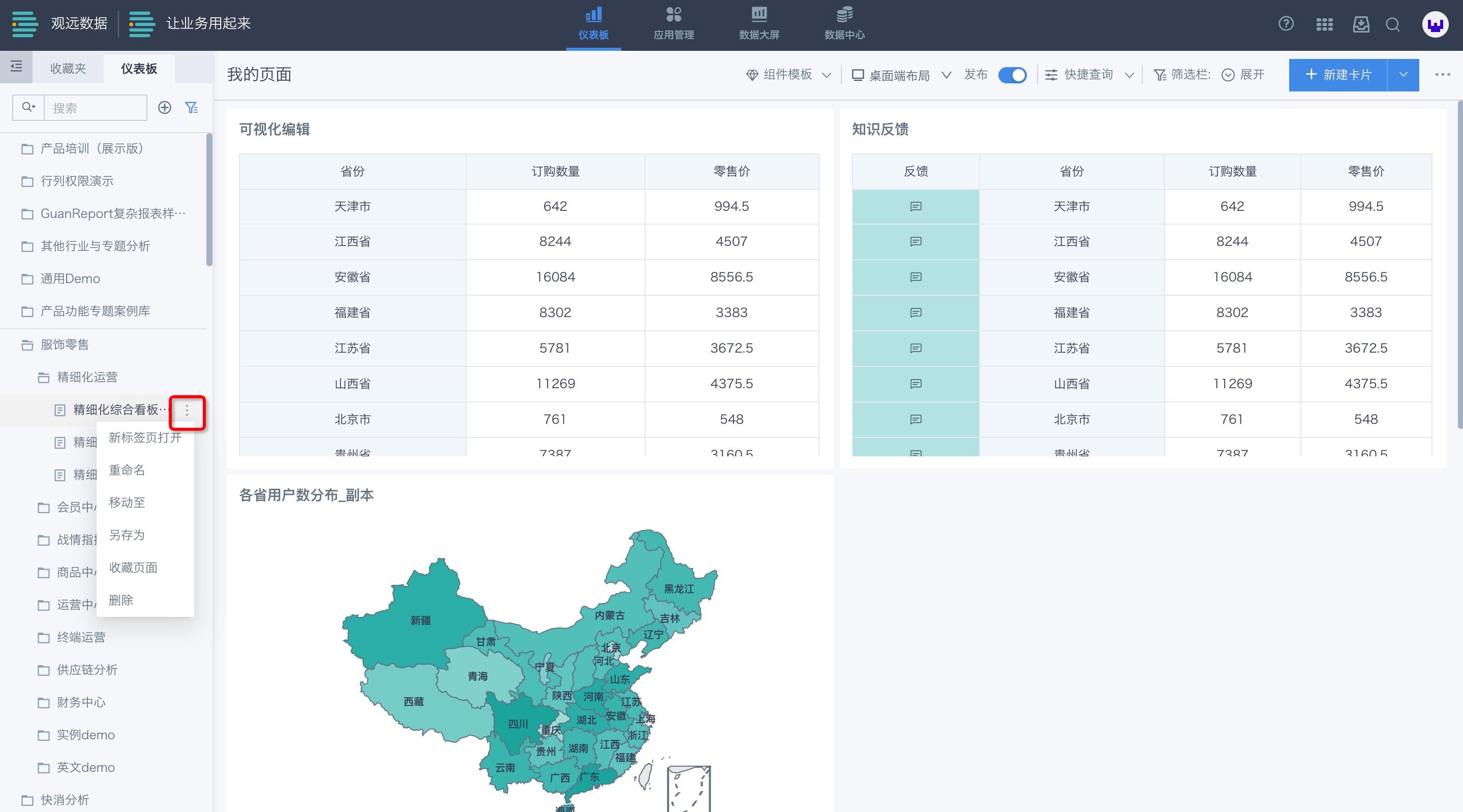Click the 16084 cell in 可视化编辑 table
Screen dimensions: 1463x812
556,277
